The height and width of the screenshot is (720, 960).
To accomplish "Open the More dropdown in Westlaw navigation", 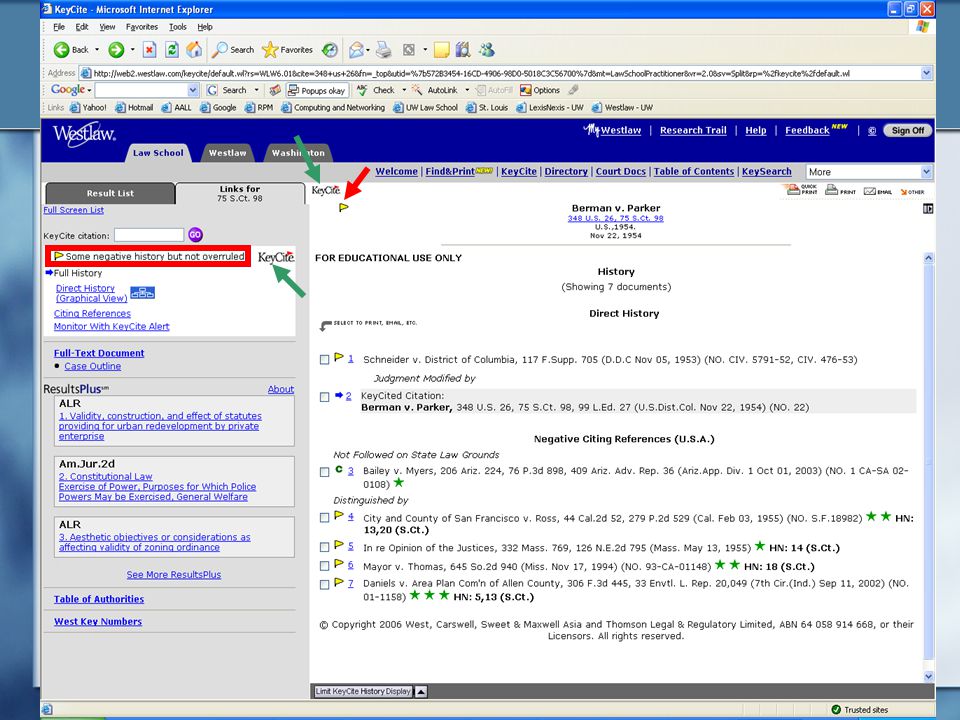I will pos(869,172).
